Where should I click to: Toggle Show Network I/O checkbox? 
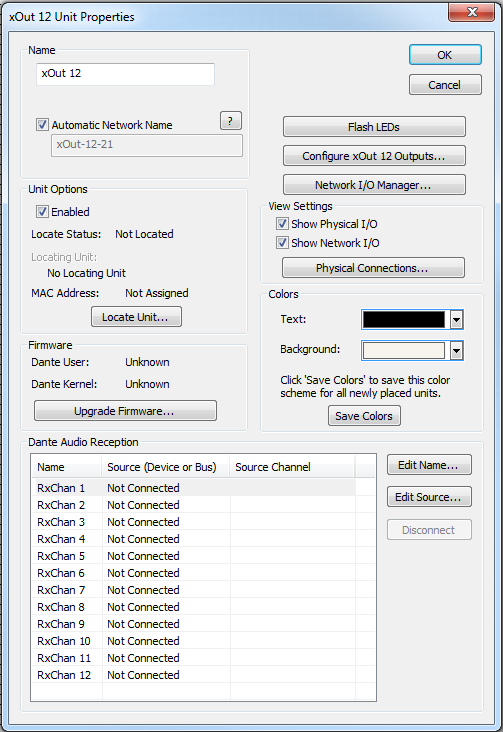pyautogui.click(x=282, y=243)
